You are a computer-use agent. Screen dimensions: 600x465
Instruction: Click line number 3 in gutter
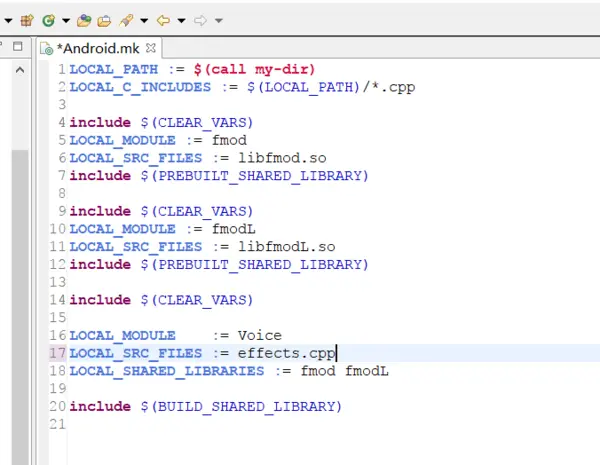(62, 104)
